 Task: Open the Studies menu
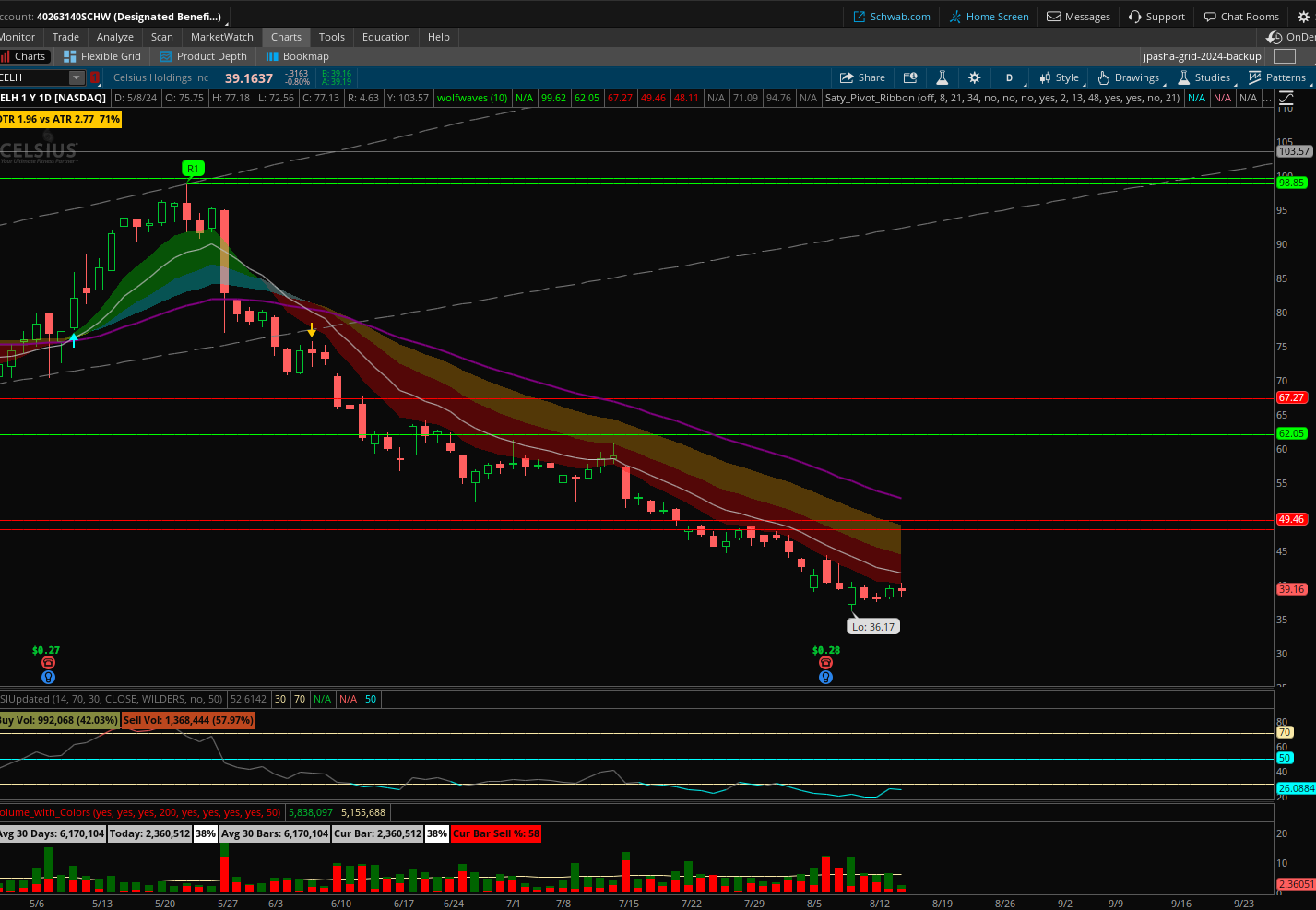1203,77
